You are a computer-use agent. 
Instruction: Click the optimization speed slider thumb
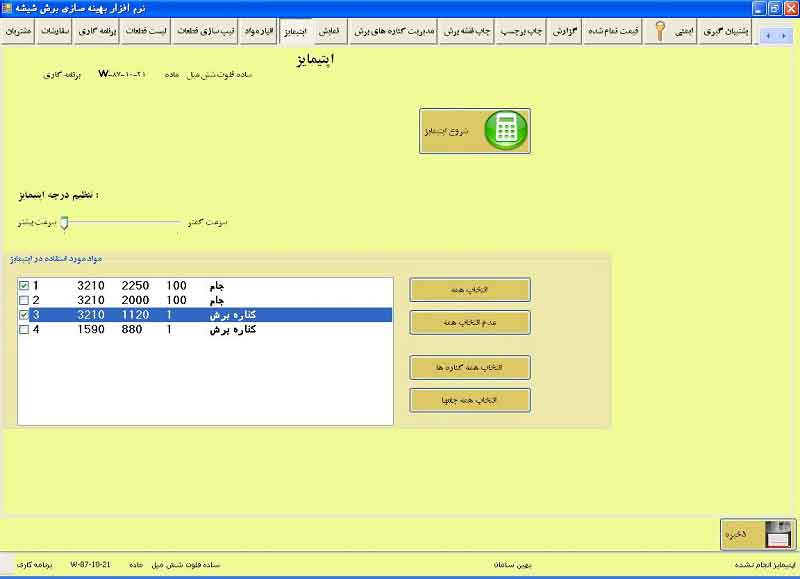(64, 223)
